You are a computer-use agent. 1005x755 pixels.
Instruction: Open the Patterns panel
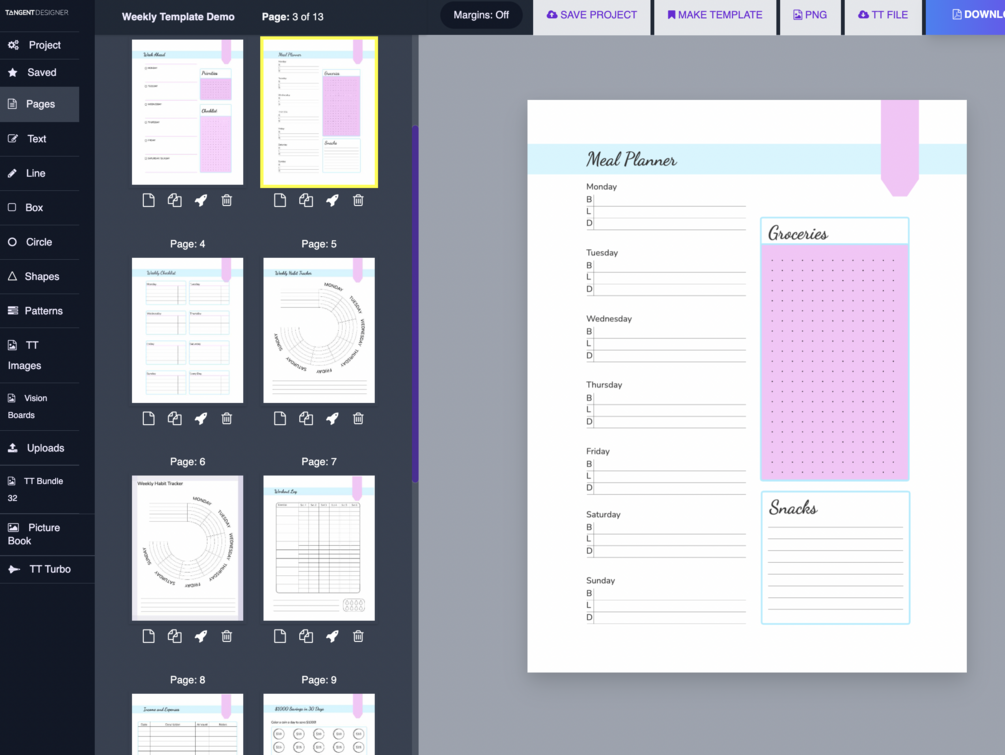coord(39,311)
